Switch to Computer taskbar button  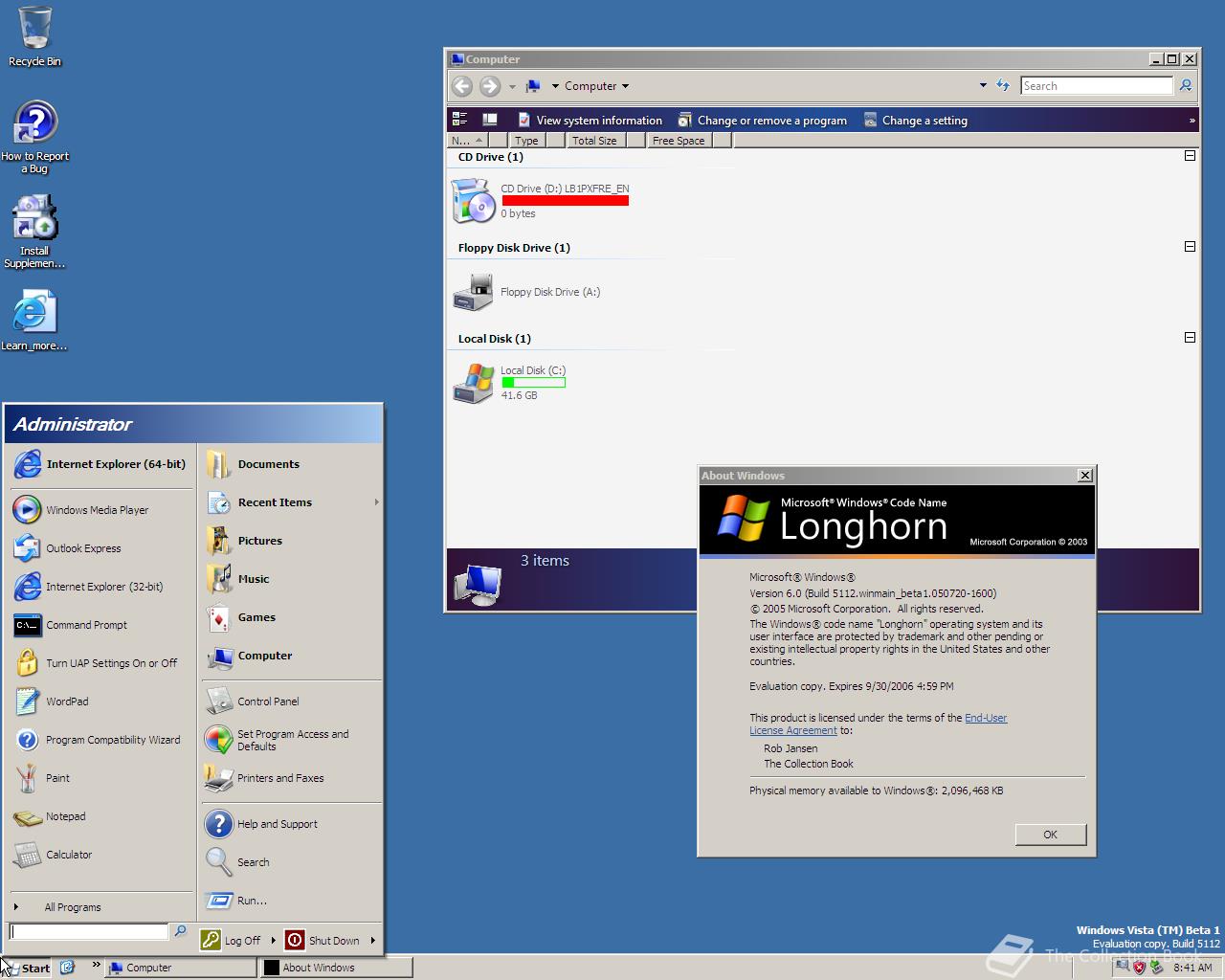pos(180,968)
